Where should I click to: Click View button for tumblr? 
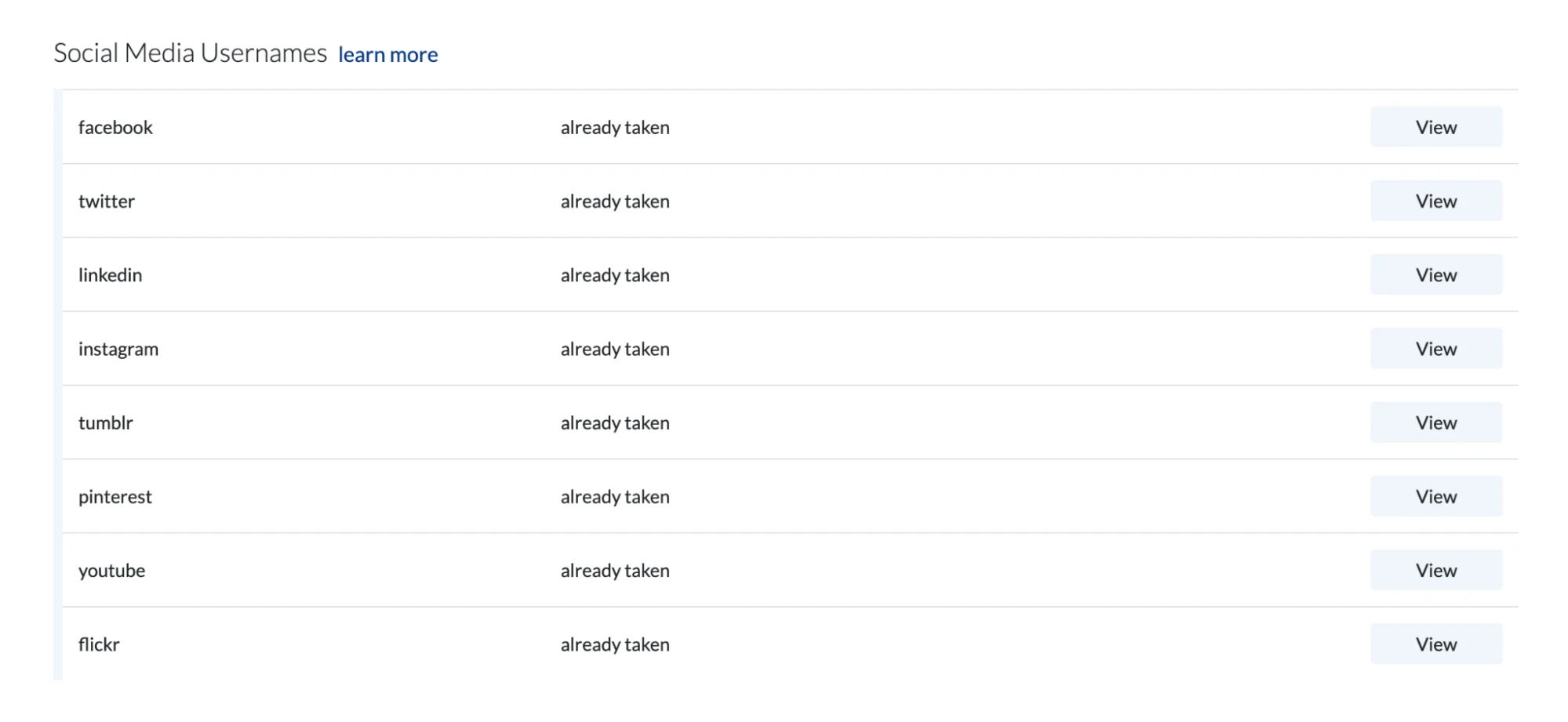point(1435,423)
